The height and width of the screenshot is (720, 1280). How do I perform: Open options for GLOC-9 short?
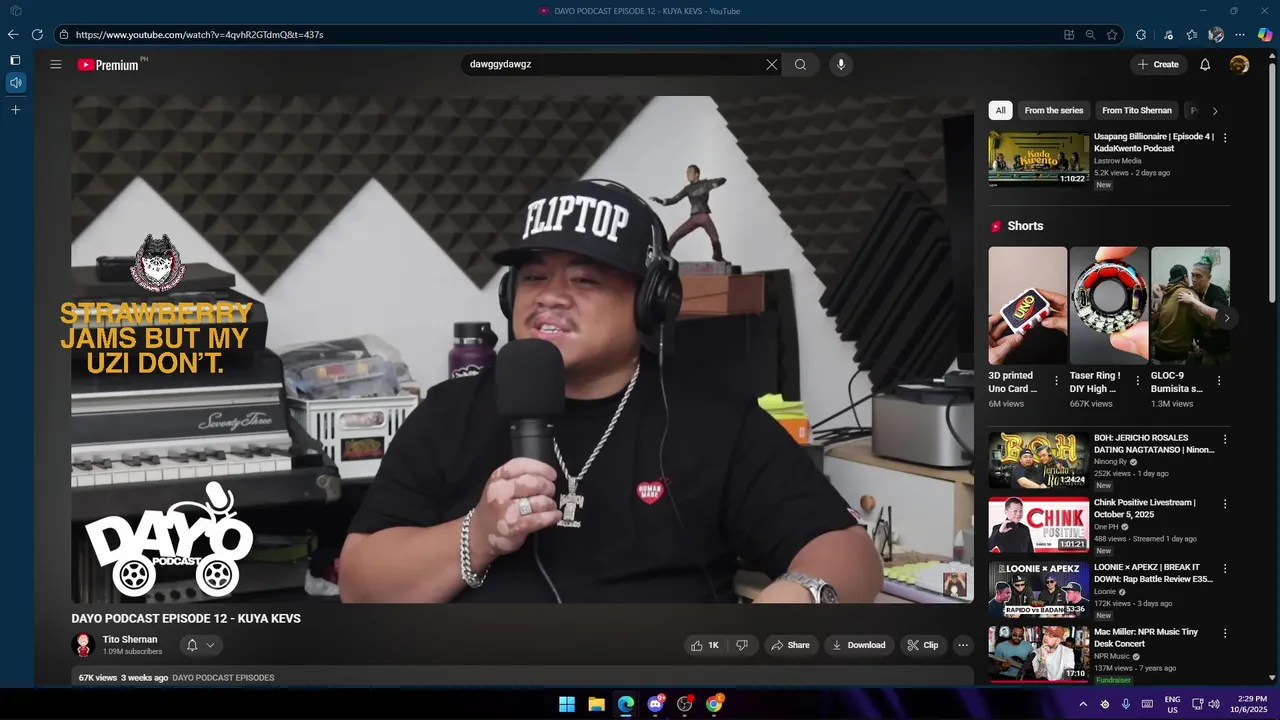[x=1219, y=381]
